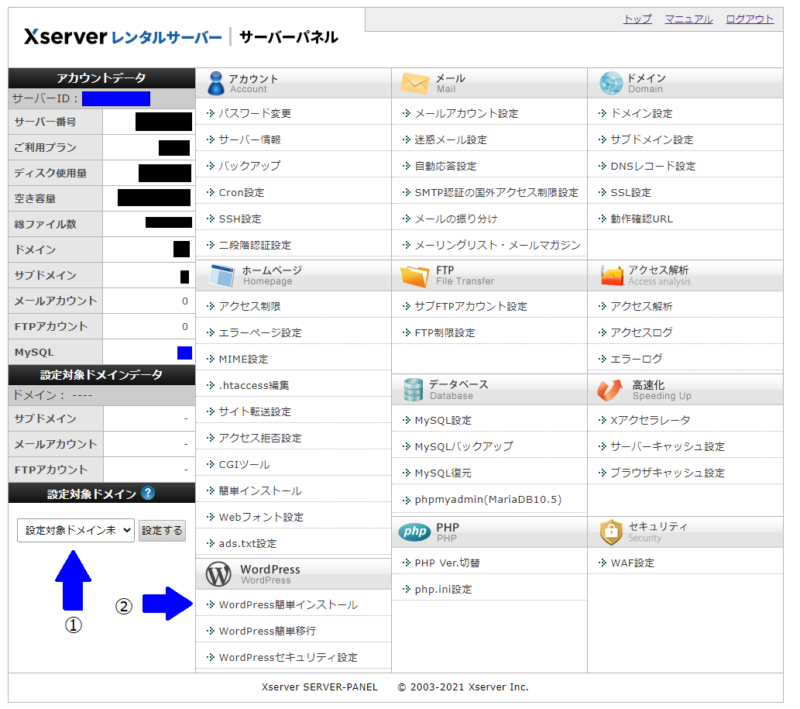Click the Access analysis chart icon
Image resolution: width=800 pixels, height=709 pixels.
tap(612, 275)
